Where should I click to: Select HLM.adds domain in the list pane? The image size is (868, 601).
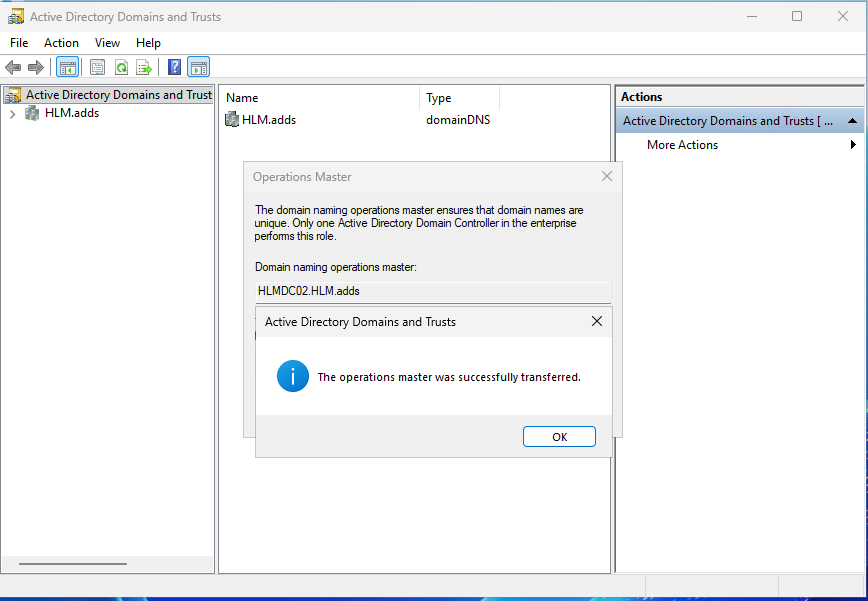coord(268,120)
